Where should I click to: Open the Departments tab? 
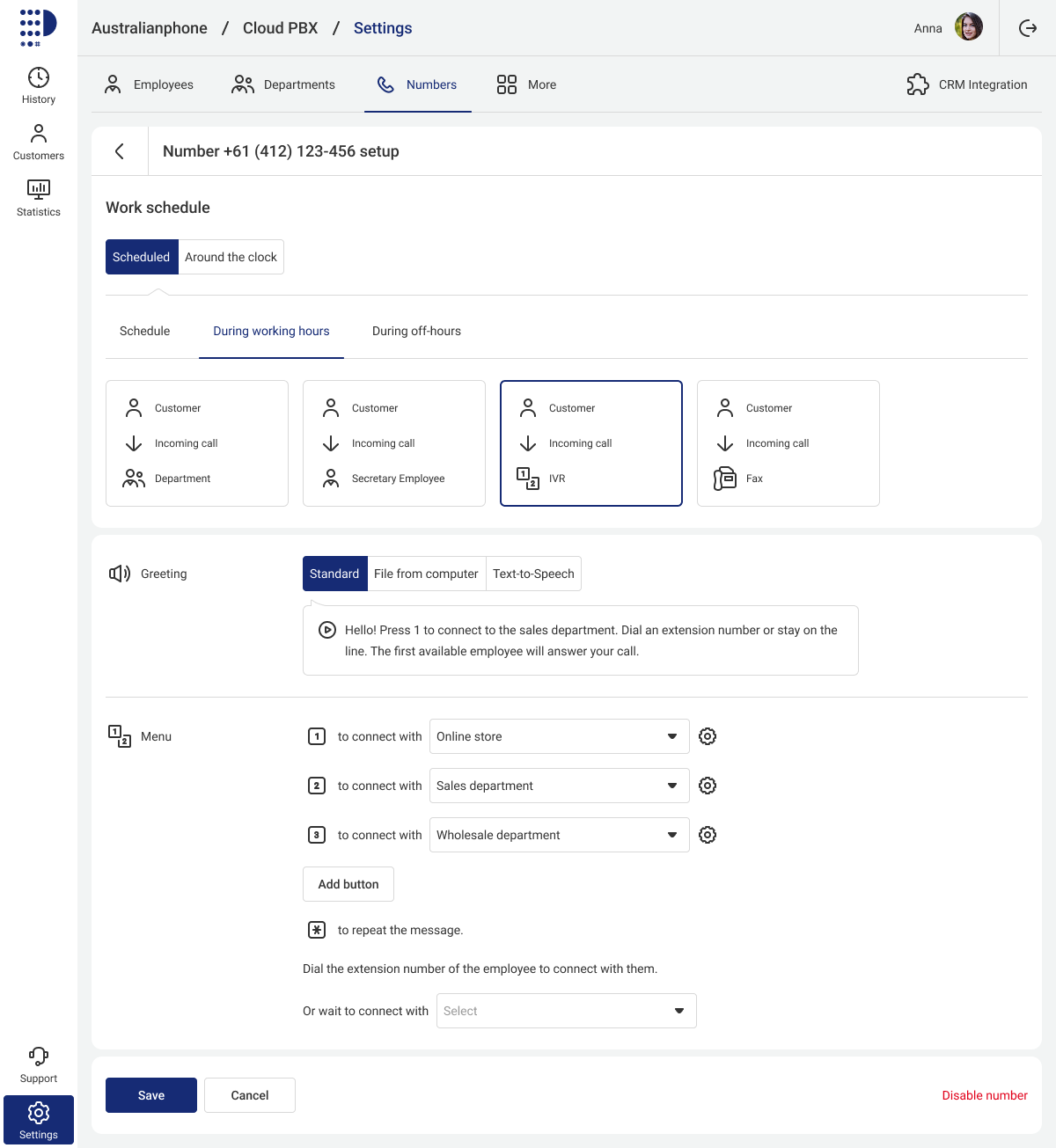coord(283,84)
